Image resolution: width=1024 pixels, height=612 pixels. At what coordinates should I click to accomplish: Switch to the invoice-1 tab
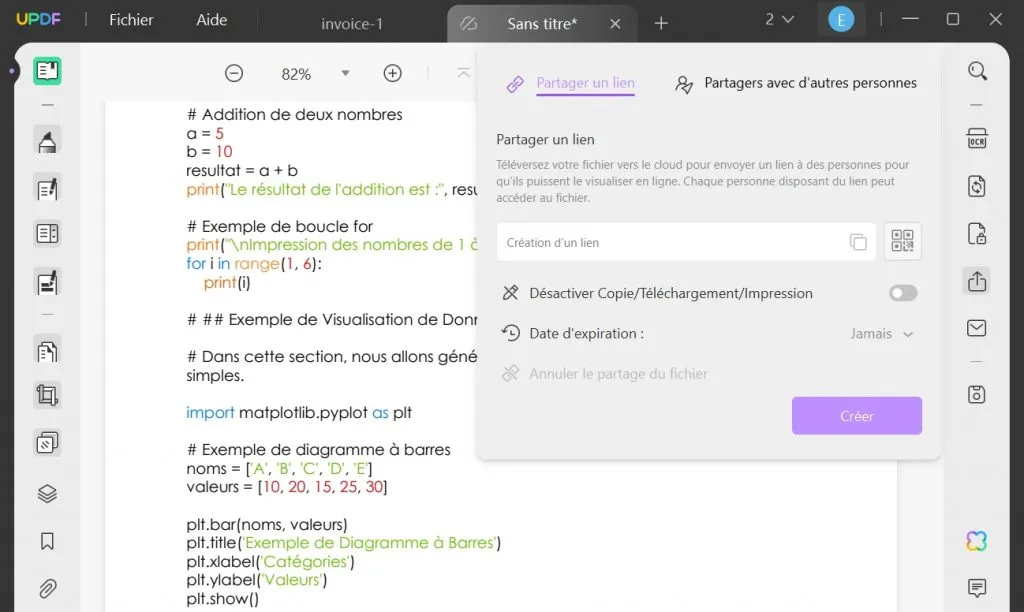[352, 22]
